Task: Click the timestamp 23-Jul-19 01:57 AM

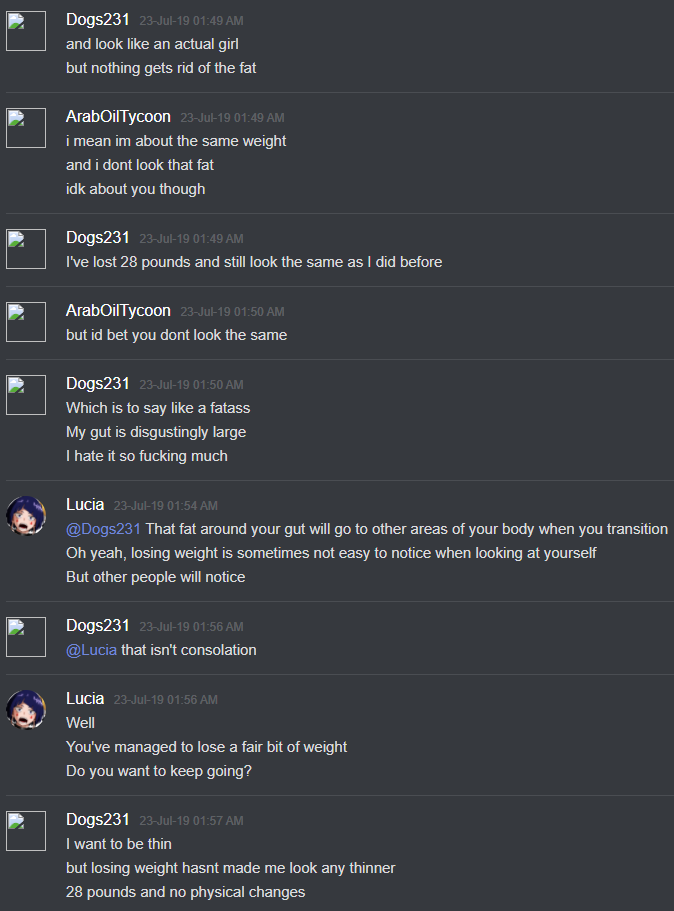Action: pos(191,820)
